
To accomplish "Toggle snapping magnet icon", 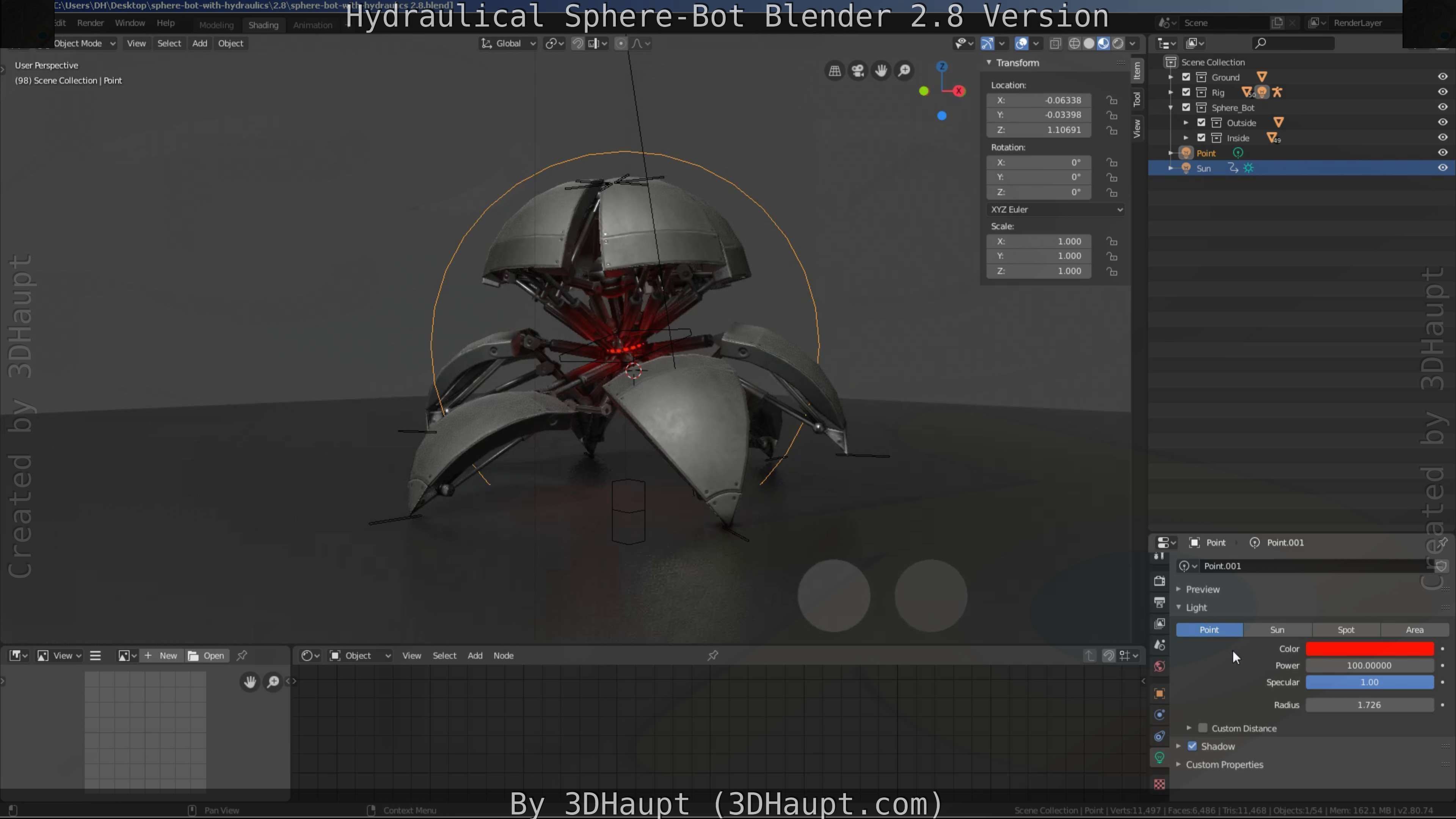I will [x=577, y=44].
